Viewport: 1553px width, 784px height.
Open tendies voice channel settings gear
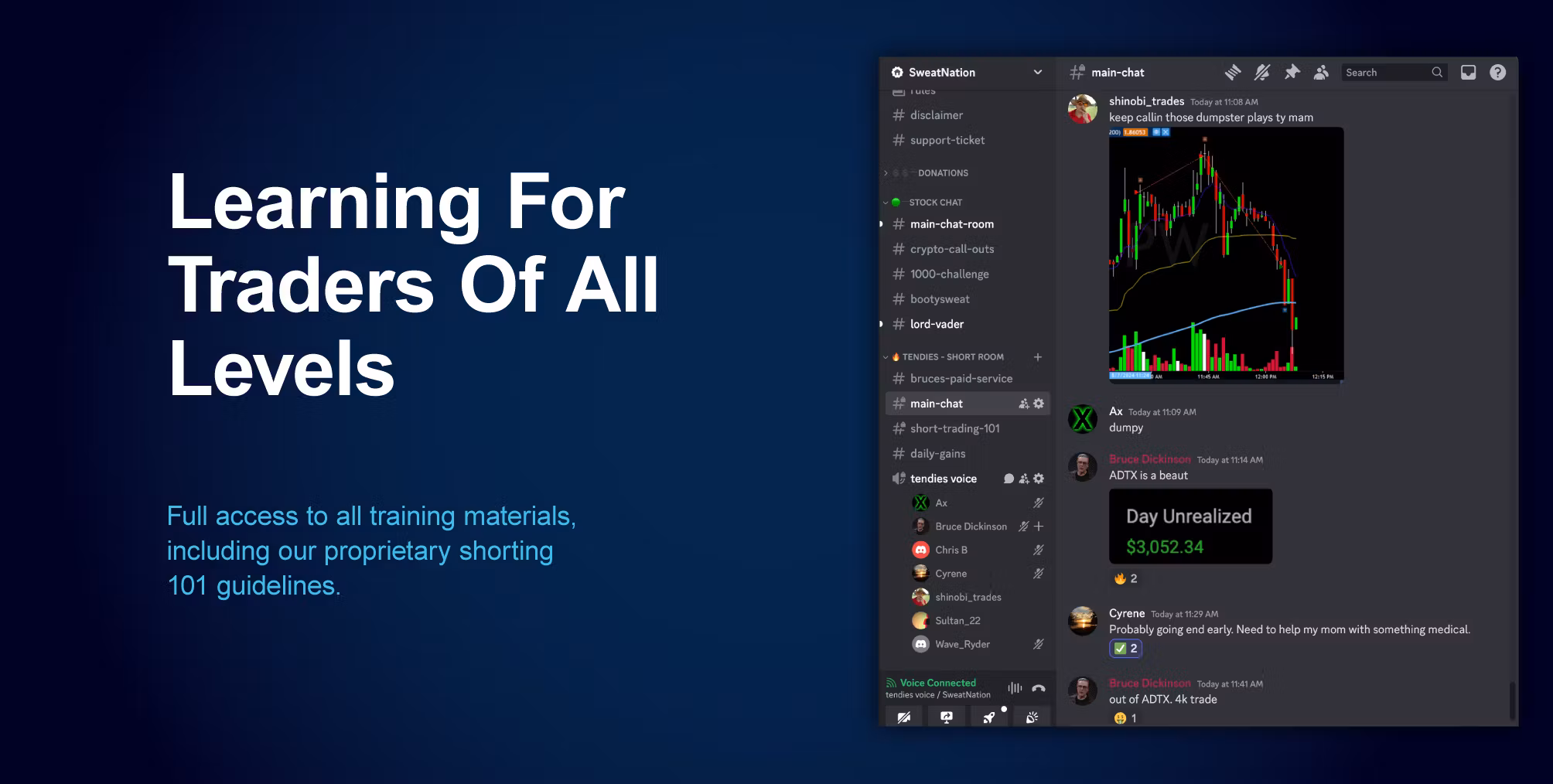tap(1039, 479)
